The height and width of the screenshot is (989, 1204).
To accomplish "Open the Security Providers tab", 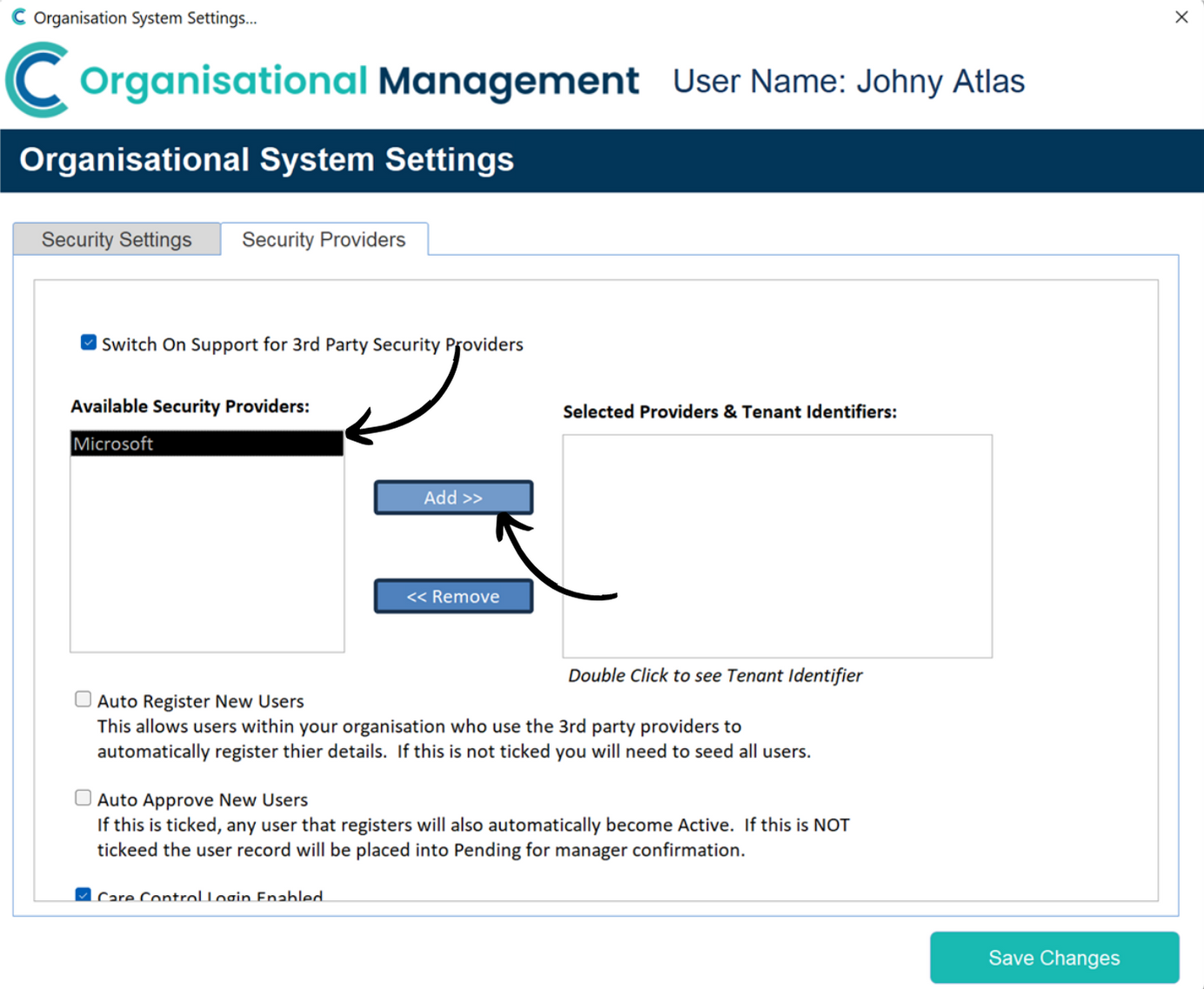I will point(324,239).
